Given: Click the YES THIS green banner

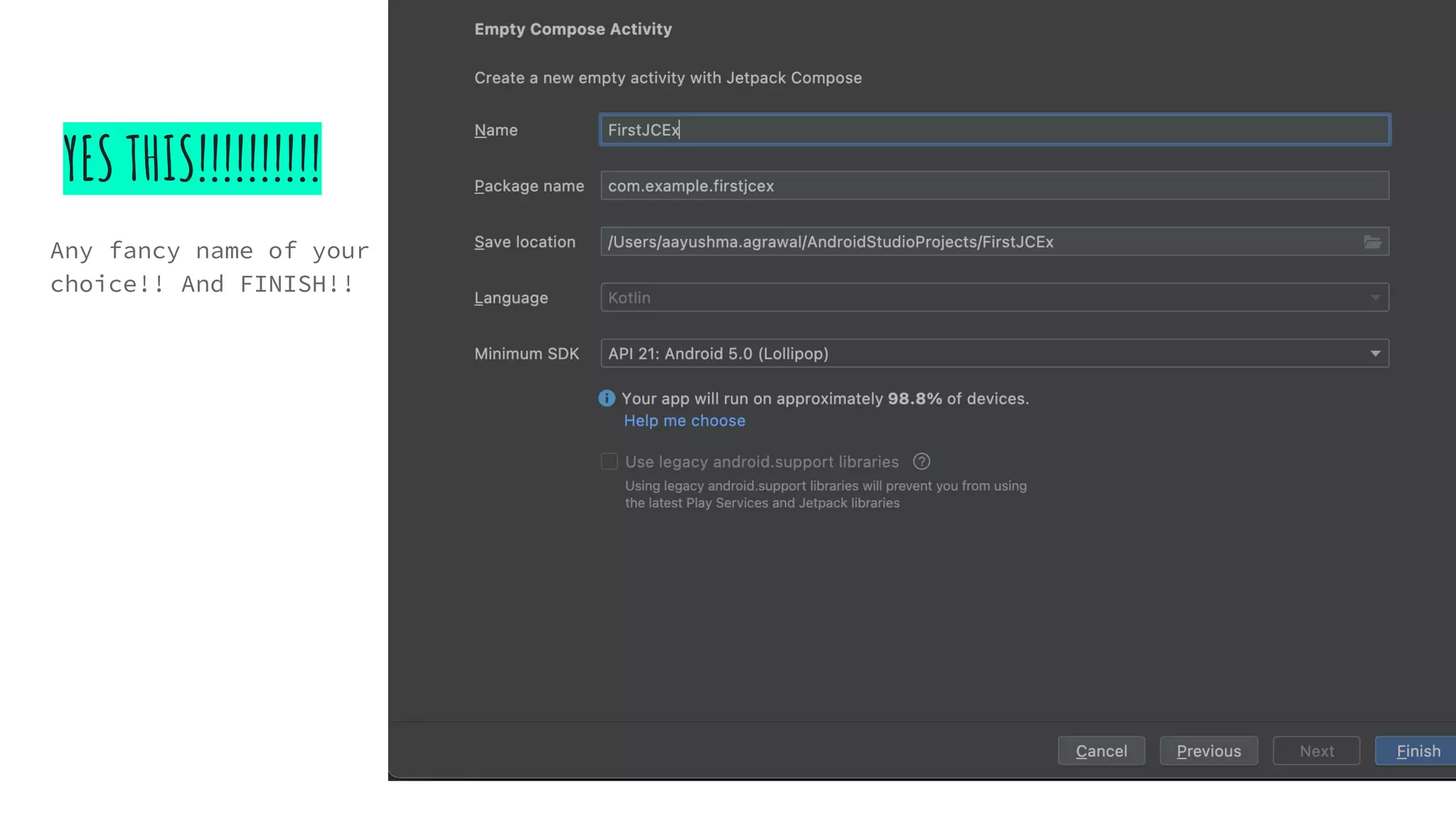Looking at the screenshot, I should pyautogui.click(x=192, y=159).
